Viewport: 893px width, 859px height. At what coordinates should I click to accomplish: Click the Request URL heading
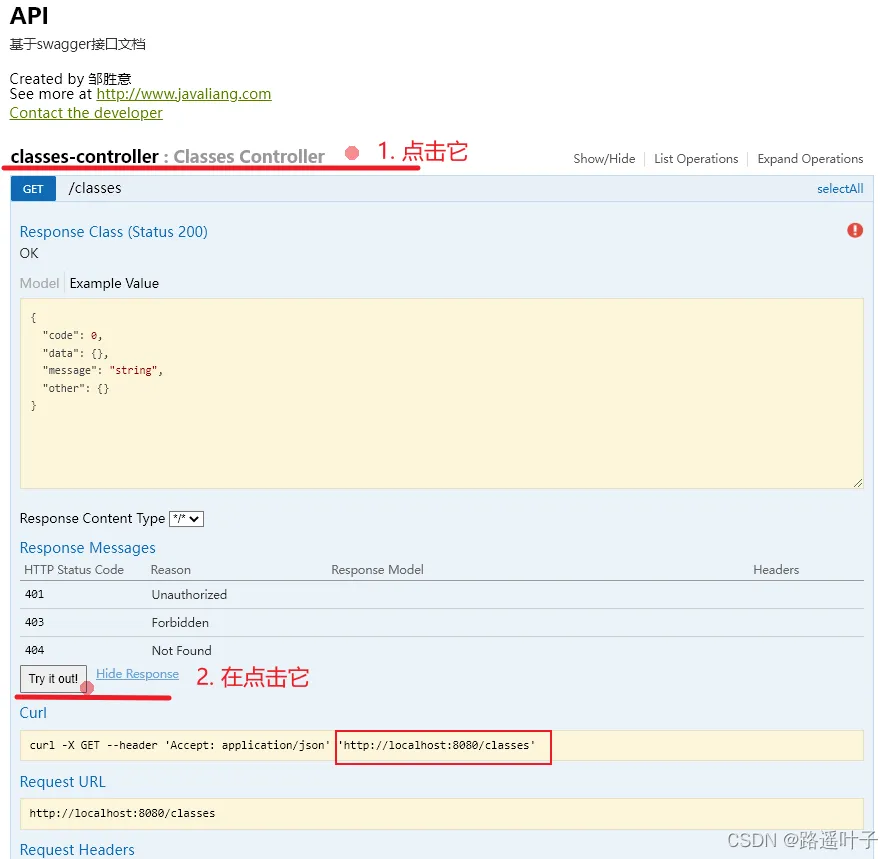[62, 782]
